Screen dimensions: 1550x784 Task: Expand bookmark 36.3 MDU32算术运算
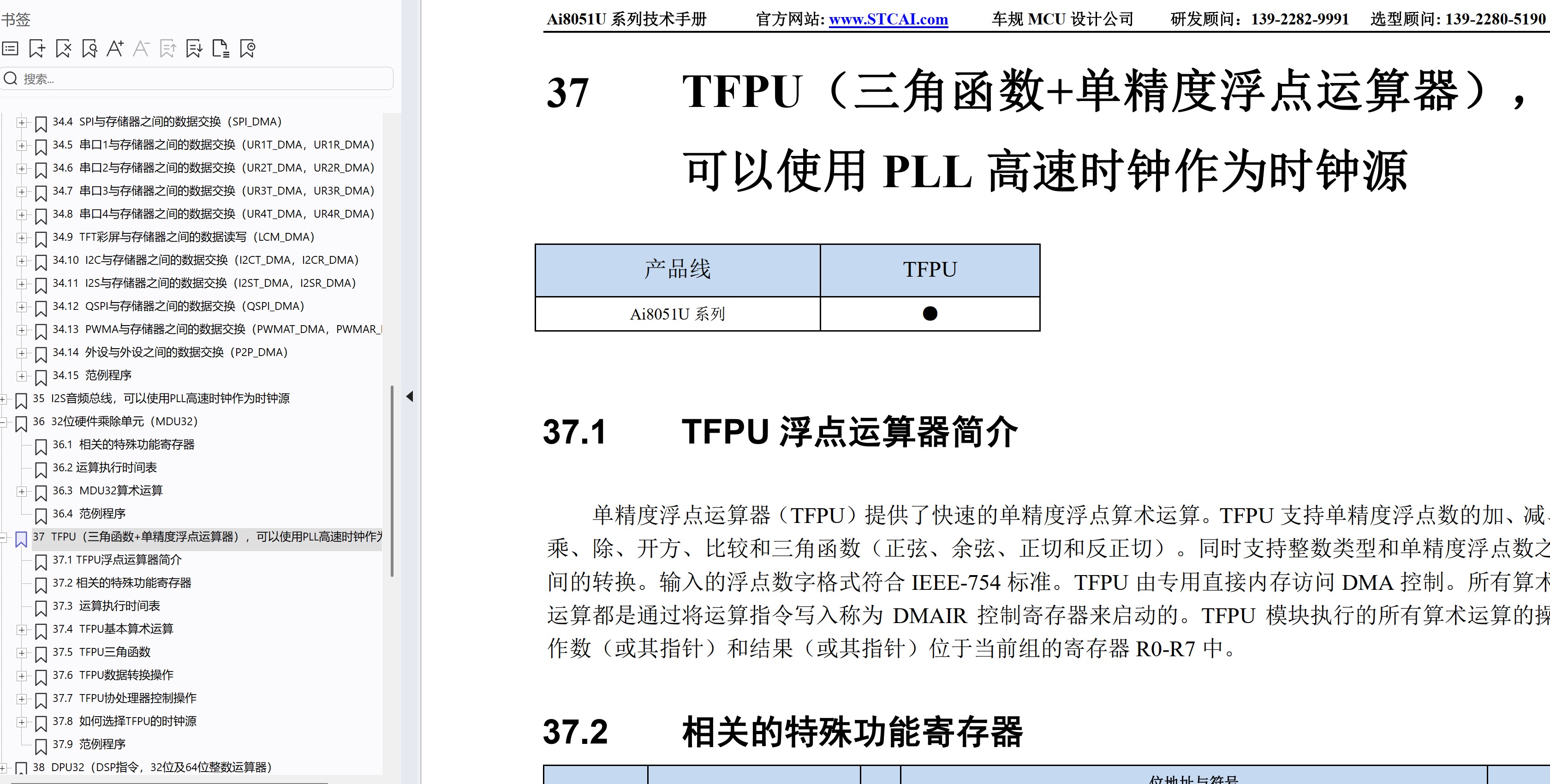pyautogui.click(x=22, y=492)
